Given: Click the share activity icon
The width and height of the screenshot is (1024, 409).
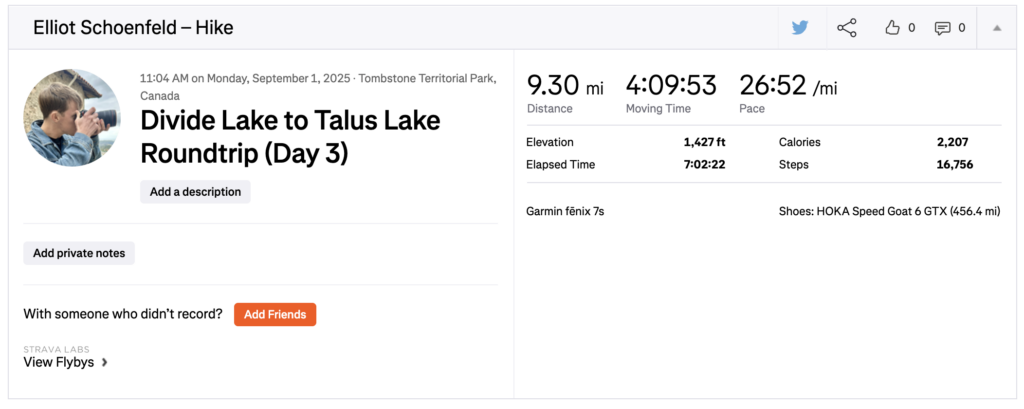Looking at the screenshot, I should point(847,28).
